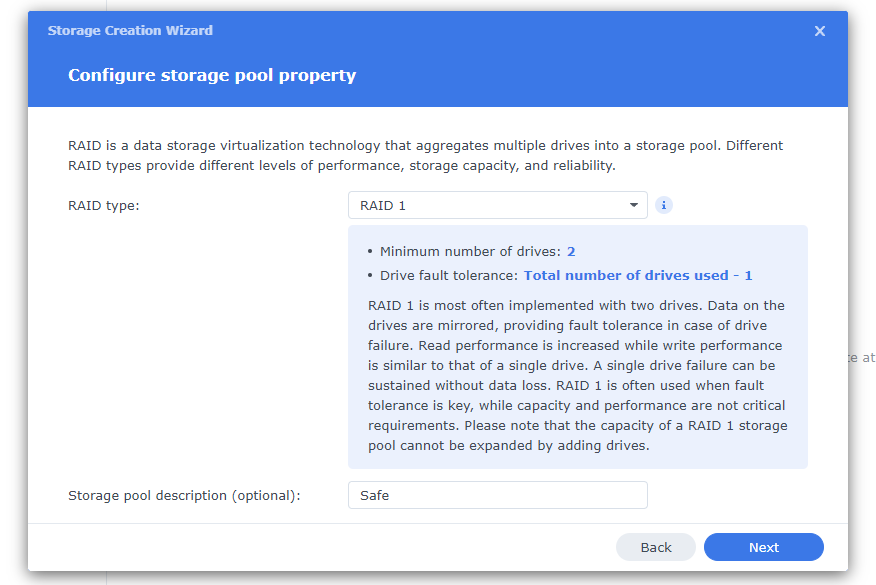Click the bold minimum drives value "2"
Viewport: 876px width, 585px height.
click(x=571, y=252)
